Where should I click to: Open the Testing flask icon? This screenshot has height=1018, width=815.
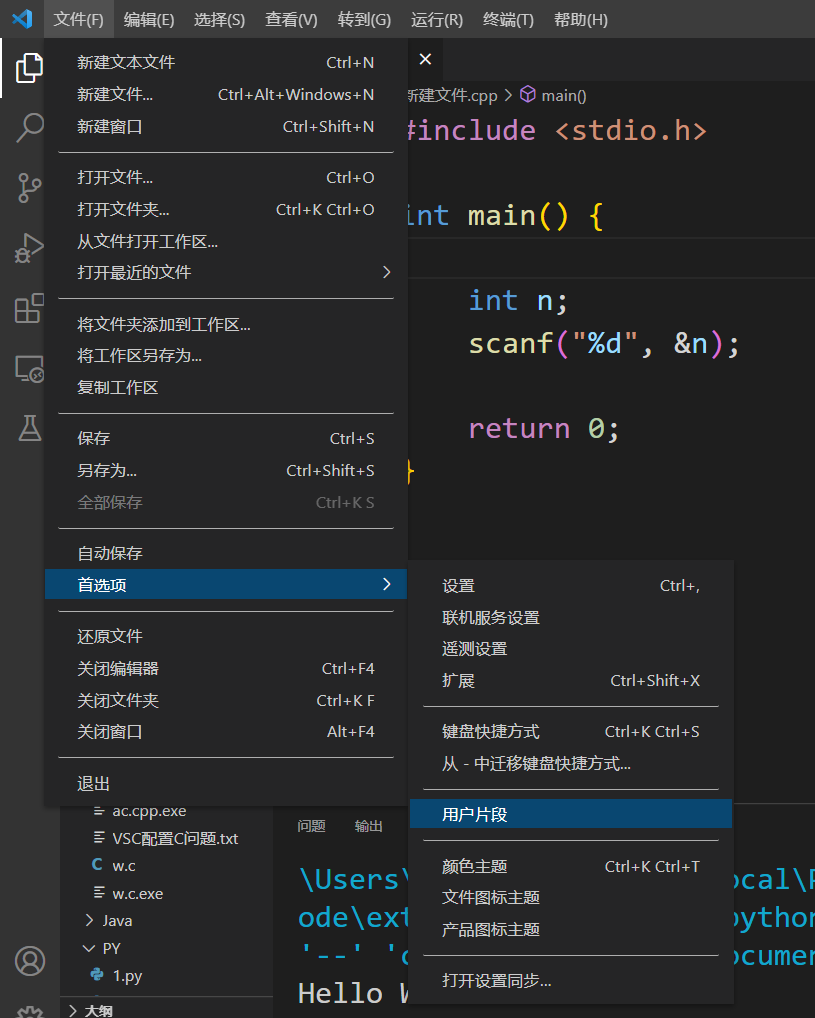coord(29,428)
